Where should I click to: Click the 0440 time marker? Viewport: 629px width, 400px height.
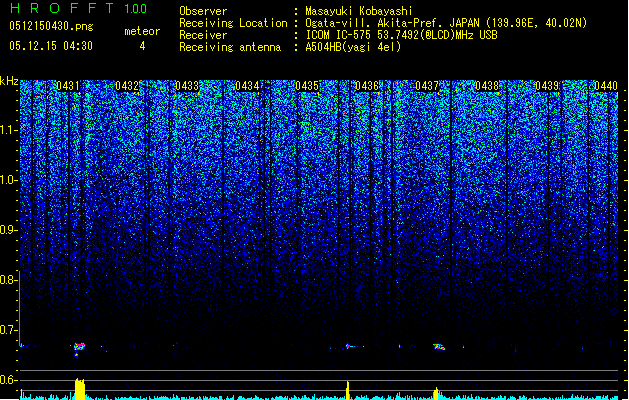[x=606, y=86]
